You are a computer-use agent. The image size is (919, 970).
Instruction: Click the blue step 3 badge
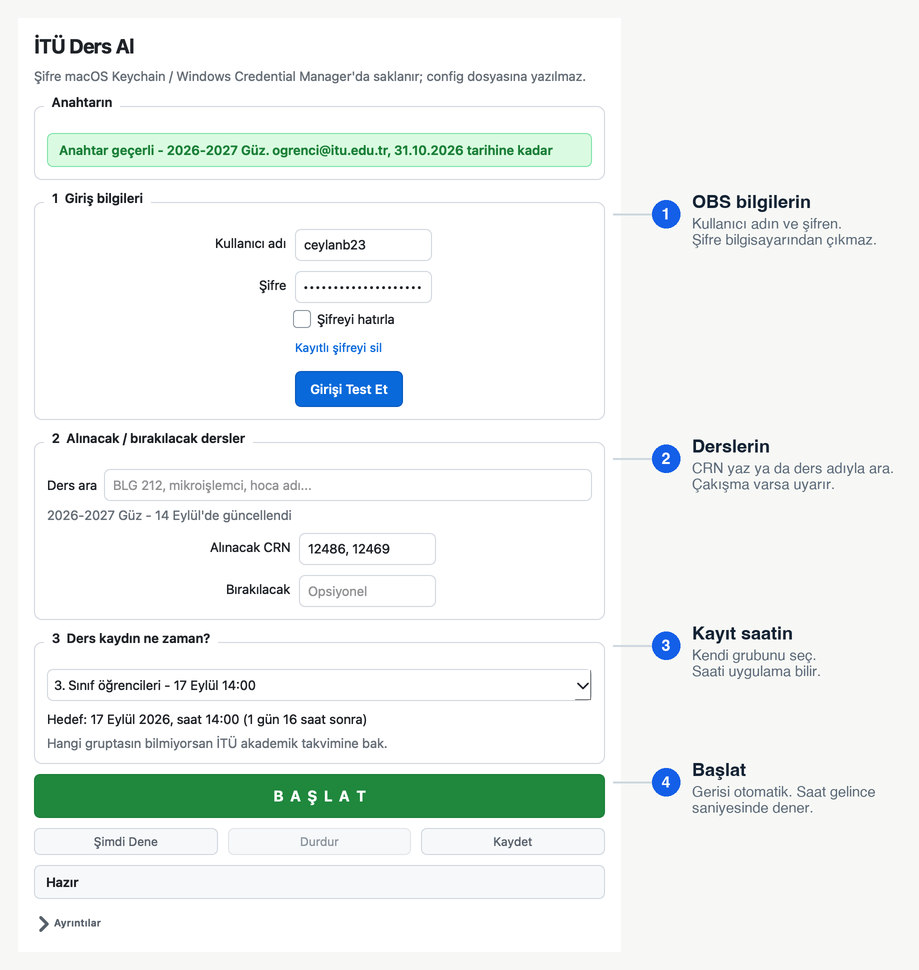coord(665,646)
